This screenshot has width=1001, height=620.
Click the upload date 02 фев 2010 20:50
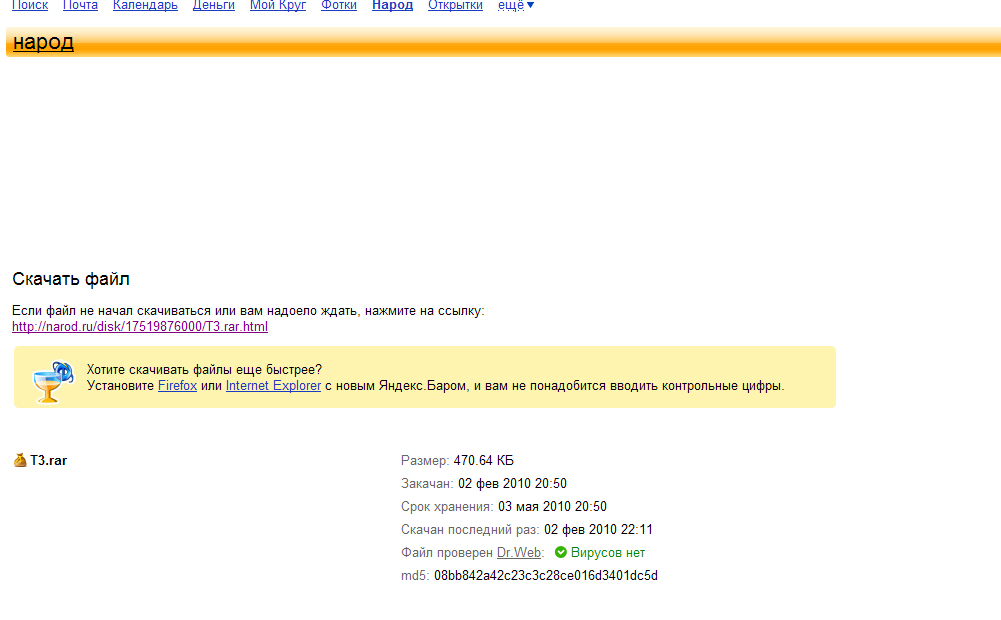coord(513,484)
